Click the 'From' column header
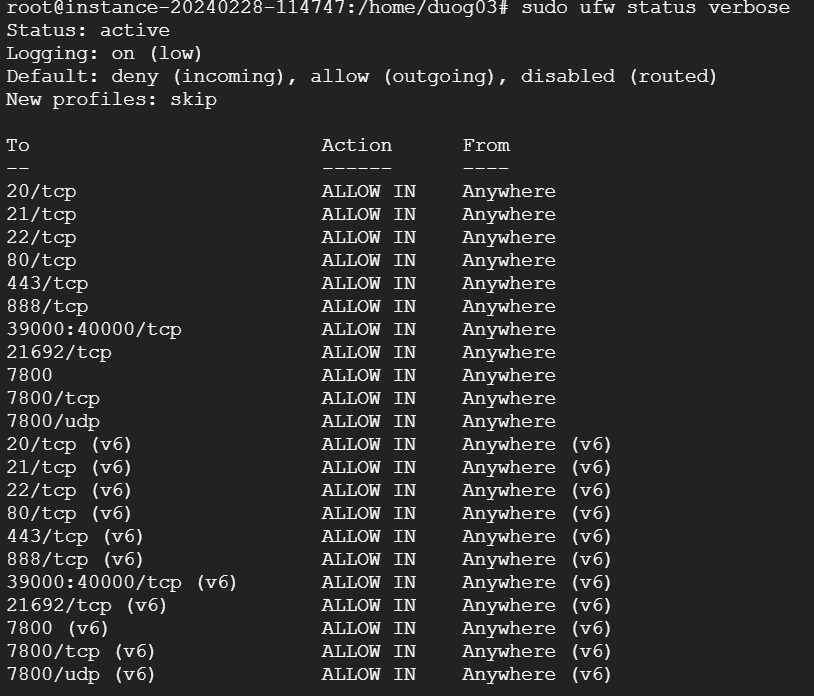This screenshot has height=696, width=814. pyautogui.click(x=486, y=145)
